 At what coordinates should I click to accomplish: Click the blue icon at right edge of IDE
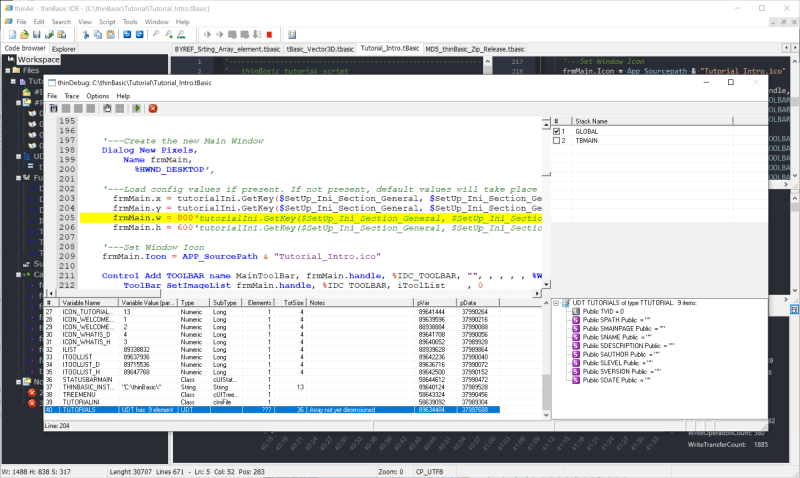click(x=794, y=310)
